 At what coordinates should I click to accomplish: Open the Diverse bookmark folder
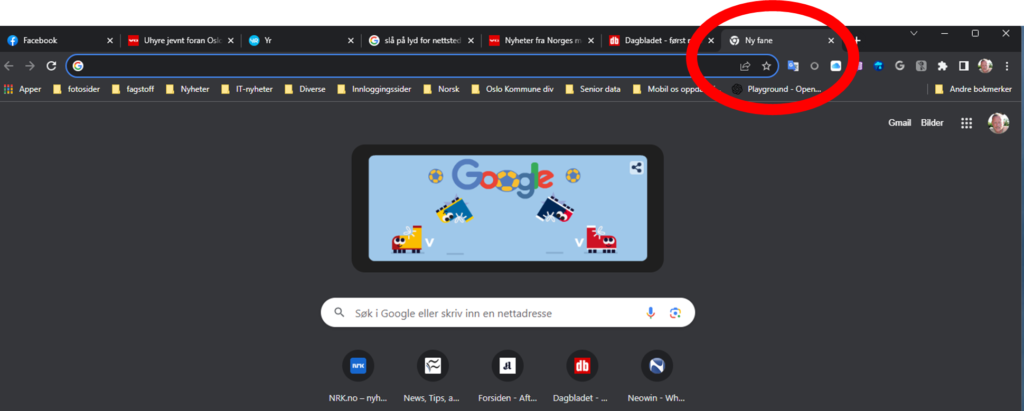click(305, 89)
